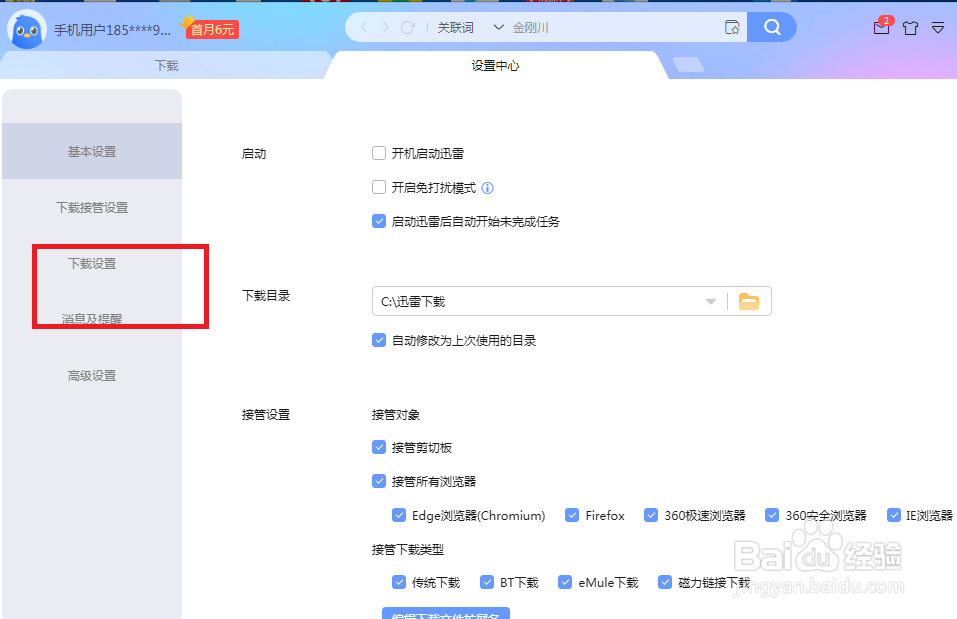This screenshot has height=619, width=957.
Task: Open 下载接管设置 in sidebar
Action: pyautogui.click(x=92, y=208)
